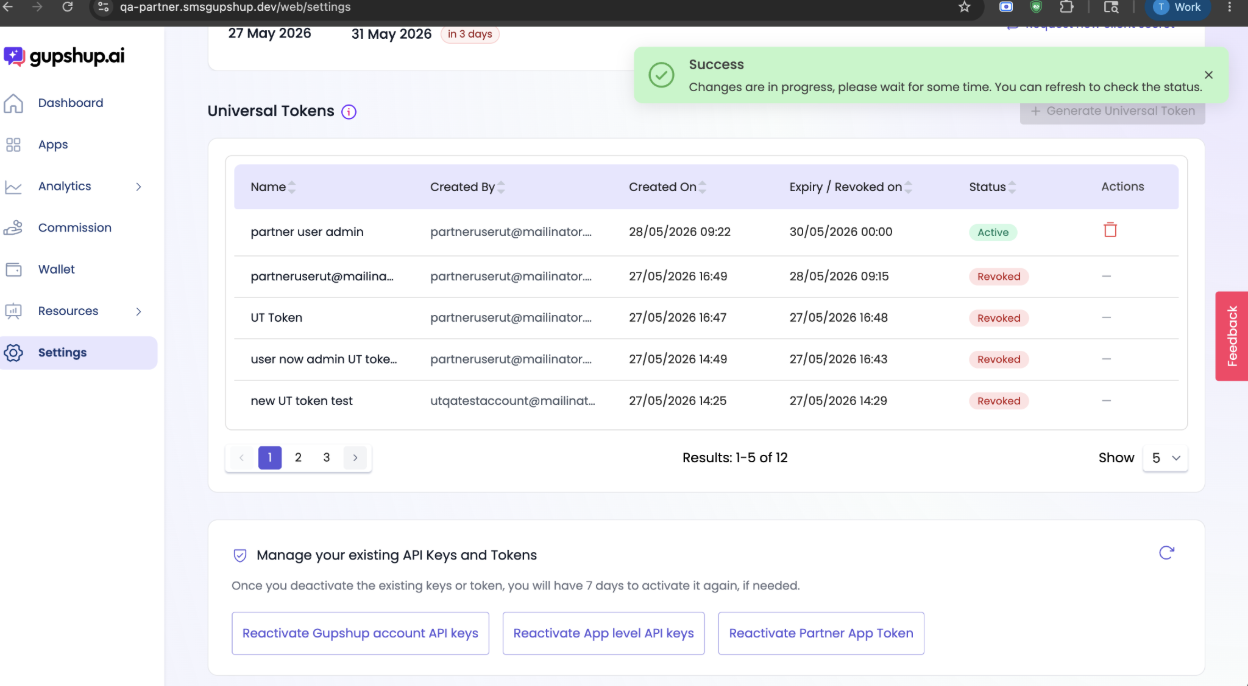
Task: Click the site info icon in address bar
Action: click(x=102, y=7)
